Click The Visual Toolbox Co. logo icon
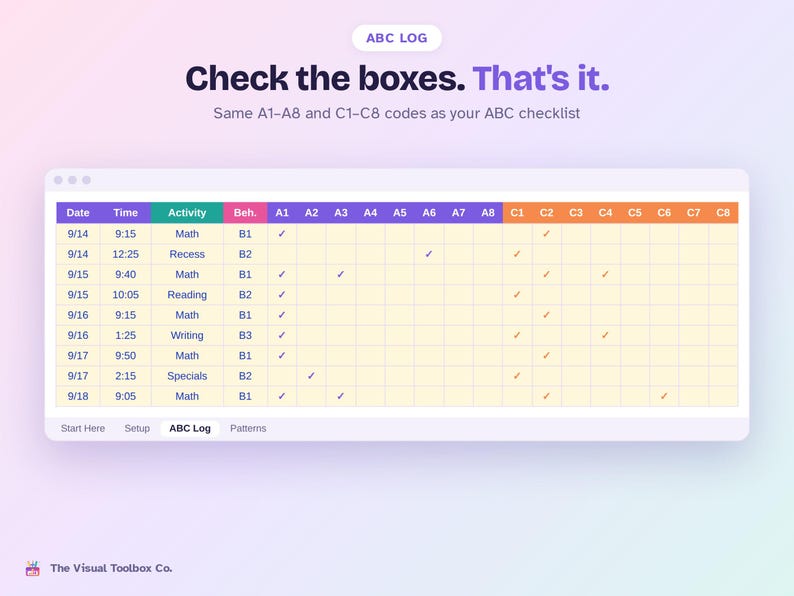The width and height of the screenshot is (794, 596). click(33, 568)
